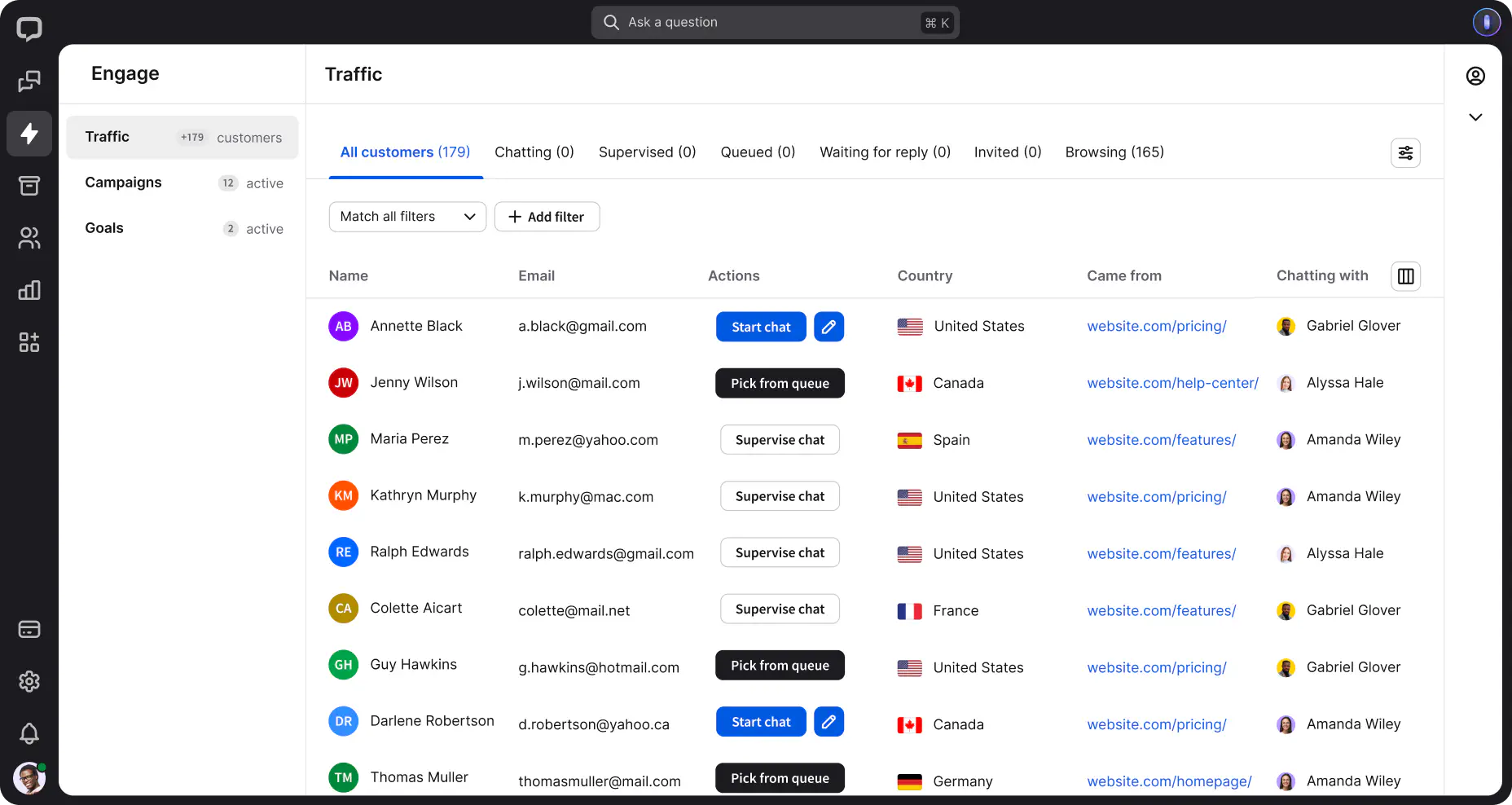Switch to the Queued (0) tab

757,152
